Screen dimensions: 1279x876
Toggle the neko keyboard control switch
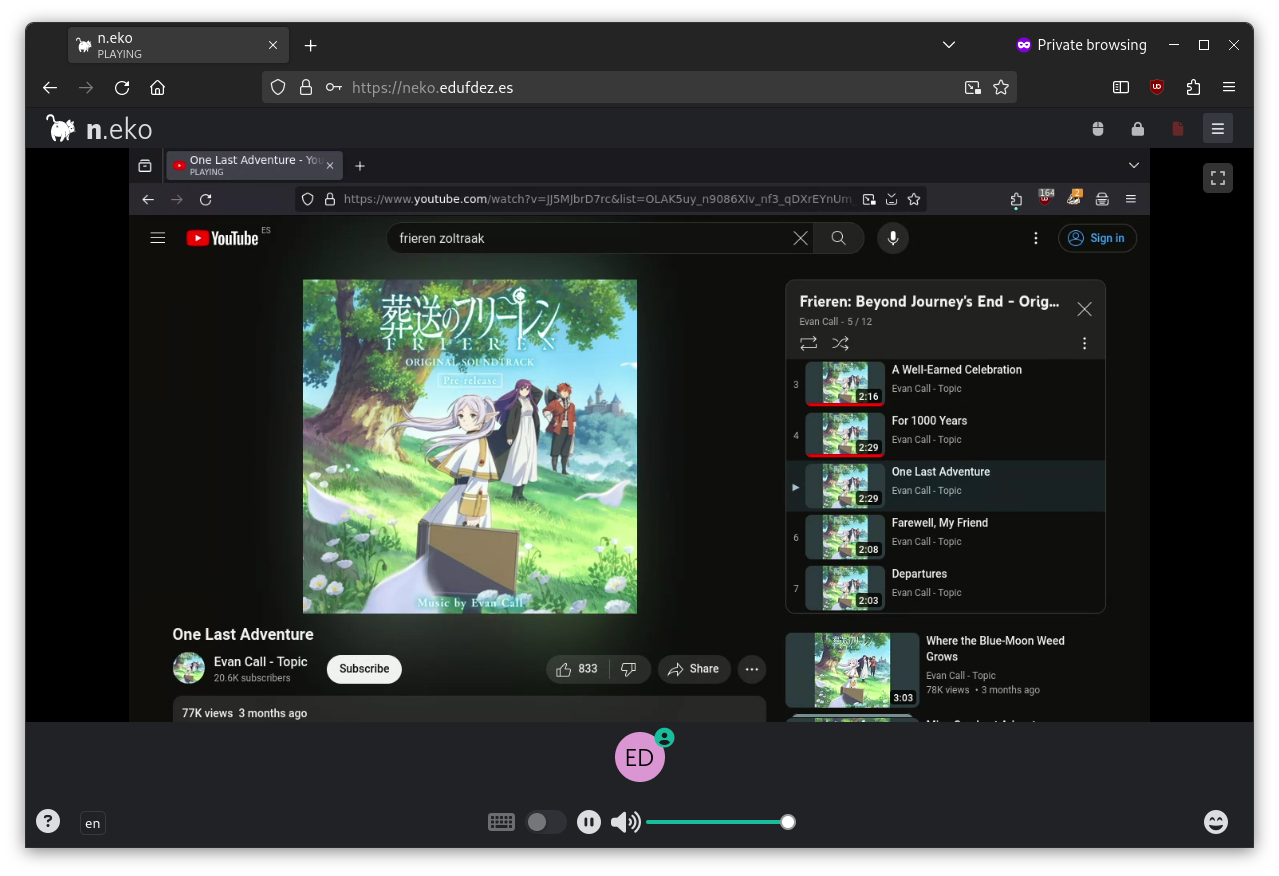click(x=546, y=822)
